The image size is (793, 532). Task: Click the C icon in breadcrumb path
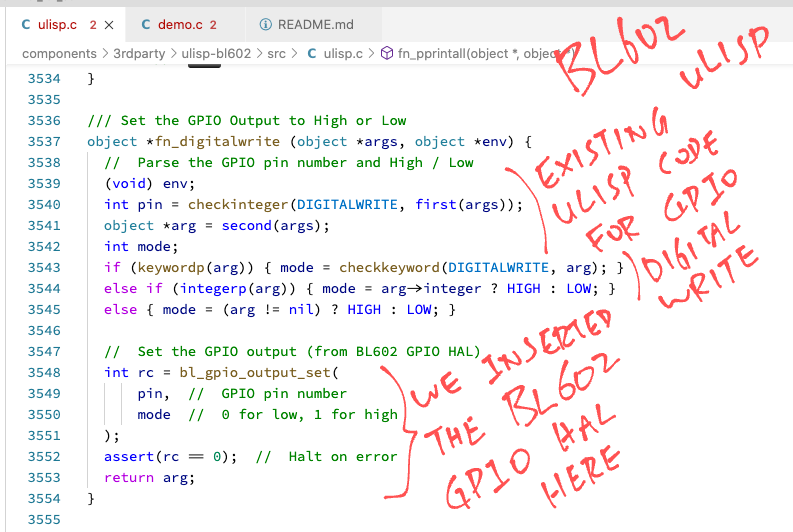point(311,53)
